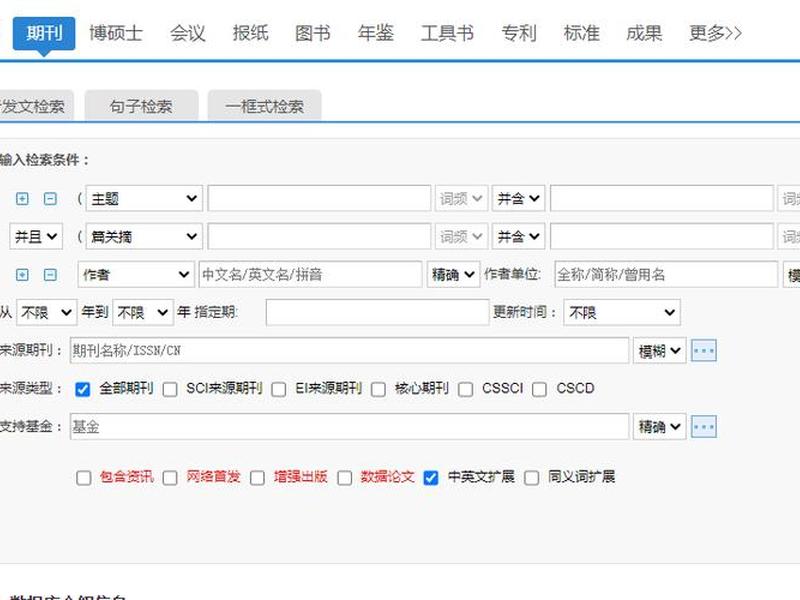Switch to the 标准 tab
This screenshot has height=600, width=800.
click(x=581, y=34)
